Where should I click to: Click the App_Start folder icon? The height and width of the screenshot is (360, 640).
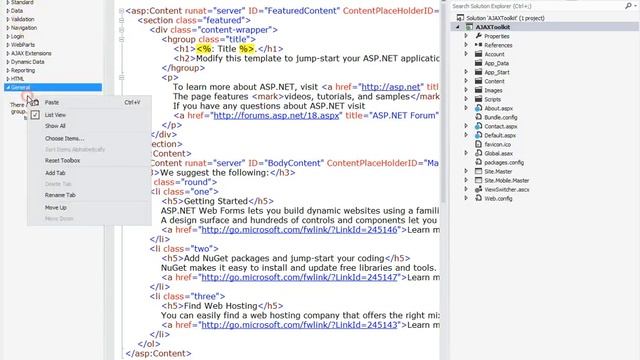point(478,72)
